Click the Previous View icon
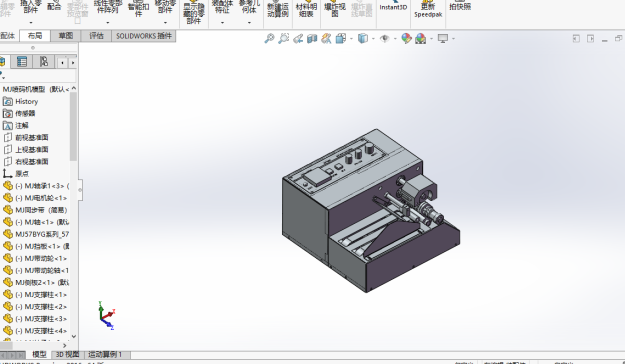Screen dimensions: 625x364 298,39
